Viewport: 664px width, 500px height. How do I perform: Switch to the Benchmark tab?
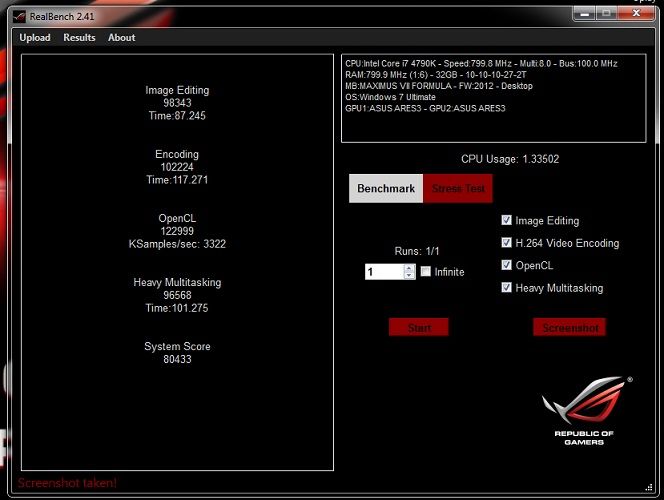click(x=386, y=188)
